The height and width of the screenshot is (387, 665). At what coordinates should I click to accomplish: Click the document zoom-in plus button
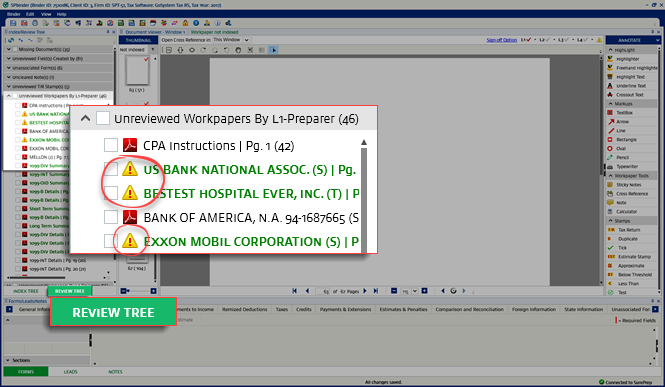click(424, 291)
